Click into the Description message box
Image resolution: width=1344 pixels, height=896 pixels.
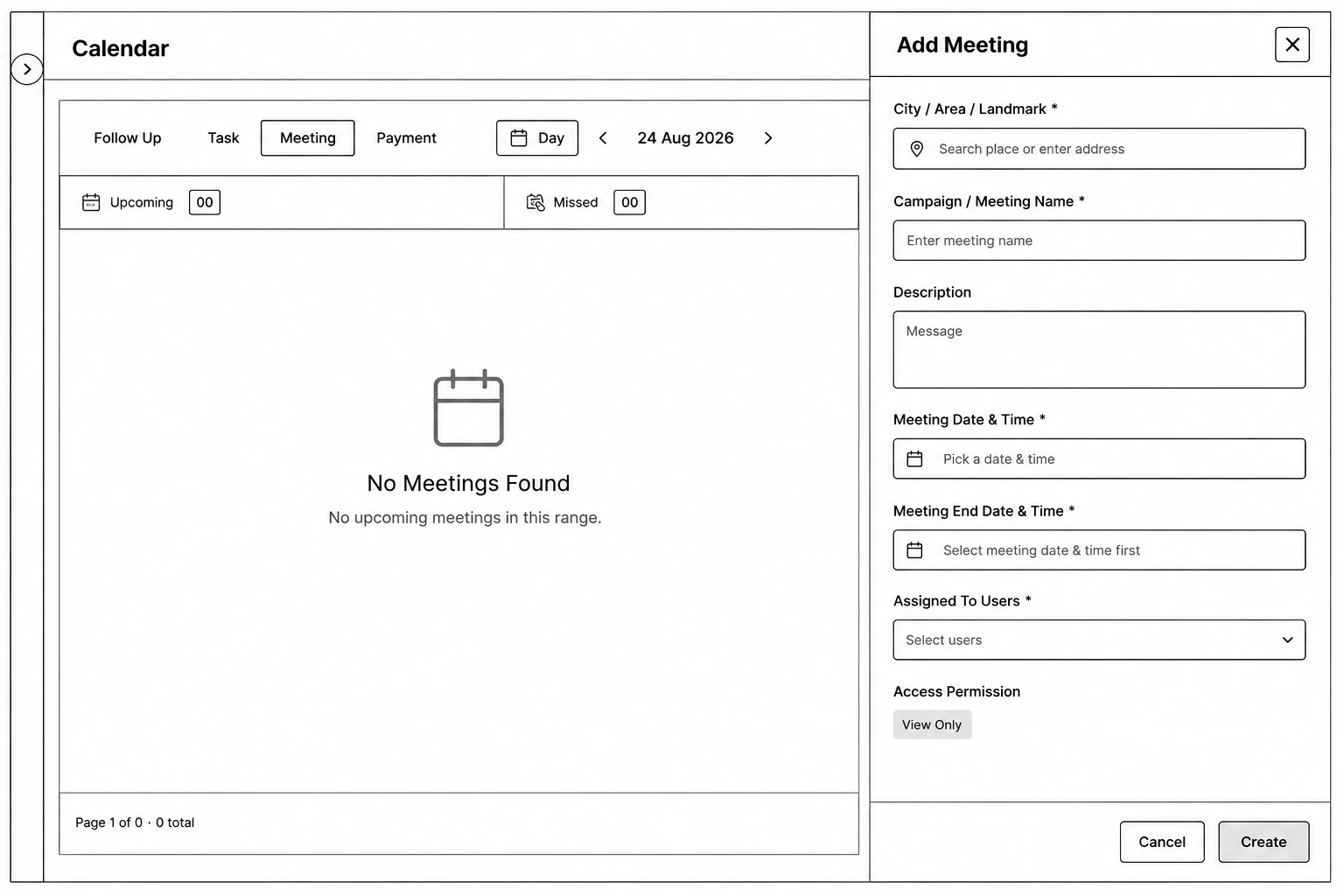click(1099, 350)
